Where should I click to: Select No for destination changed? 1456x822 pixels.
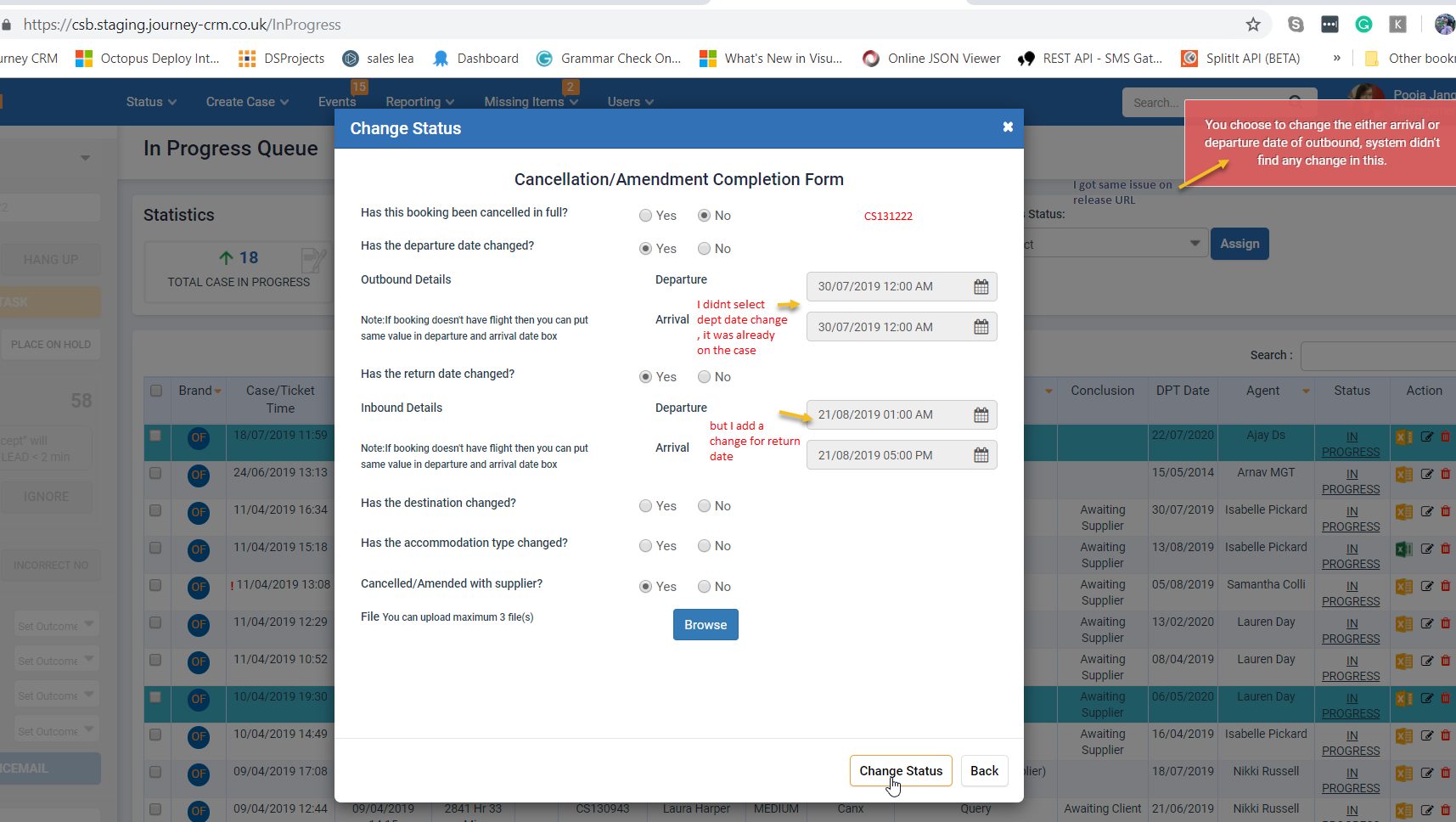pyautogui.click(x=704, y=506)
